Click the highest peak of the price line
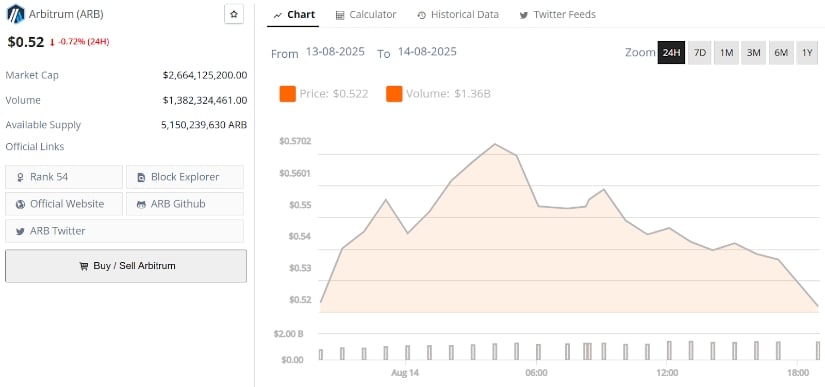Image resolution: width=825 pixels, height=387 pixels. pos(495,144)
